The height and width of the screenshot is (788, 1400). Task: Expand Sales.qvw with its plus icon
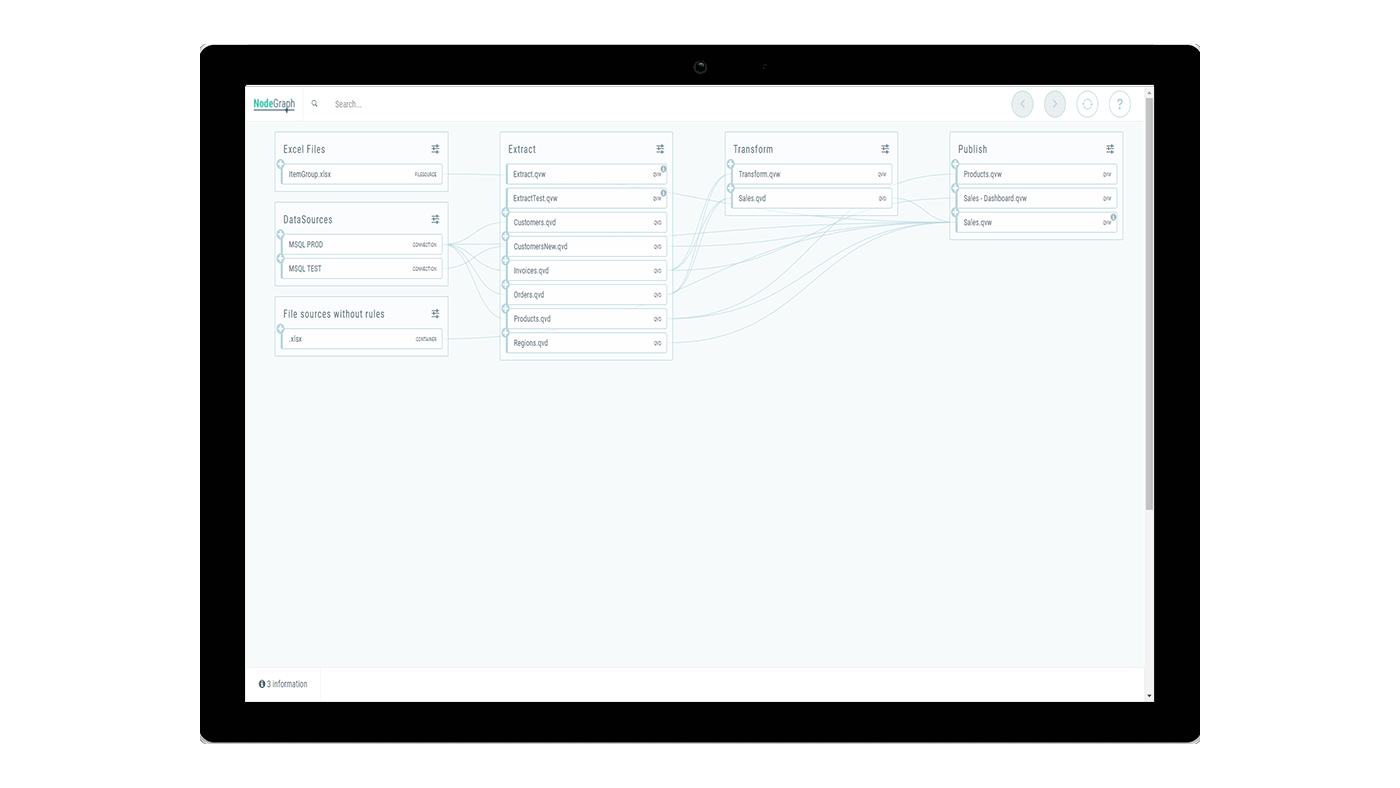(956, 212)
